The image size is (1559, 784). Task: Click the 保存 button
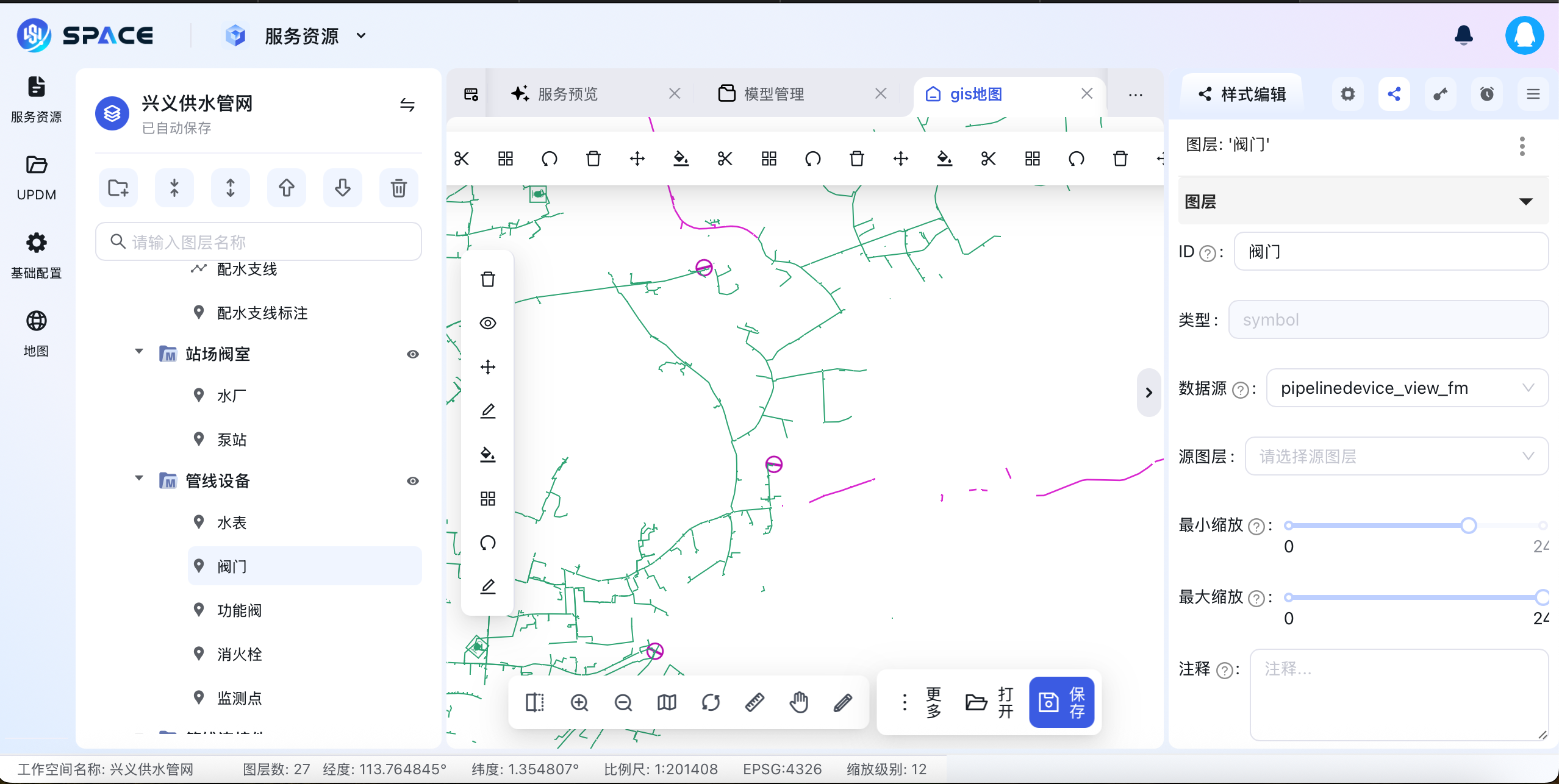click(x=1061, y=702)
